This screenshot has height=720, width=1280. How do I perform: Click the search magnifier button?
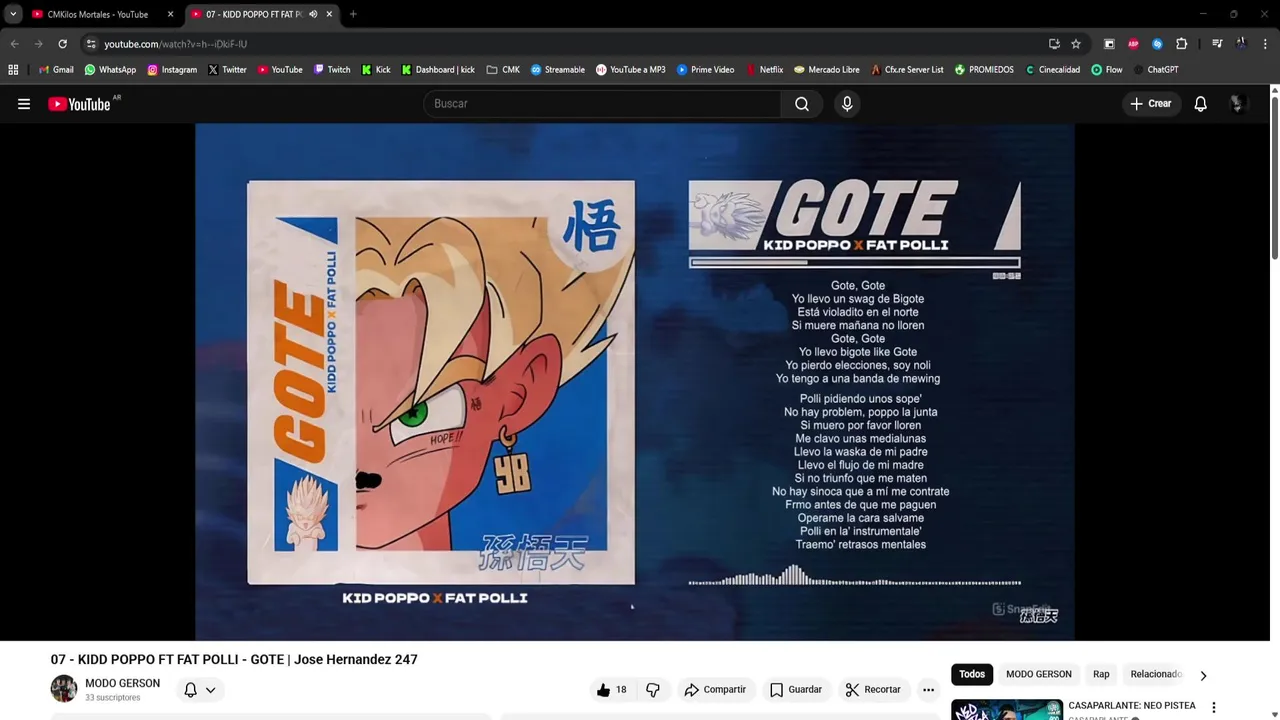click(802, 104)
